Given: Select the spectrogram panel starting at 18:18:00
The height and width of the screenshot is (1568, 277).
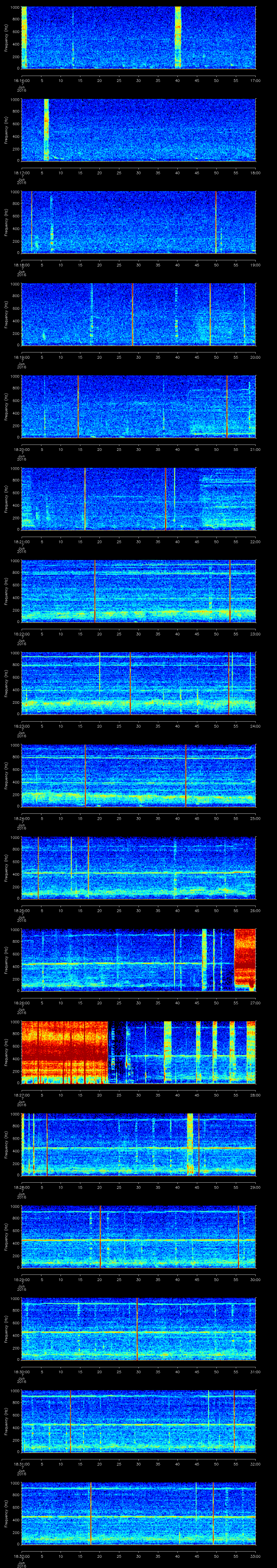Looking at the screenshot, I should tap(138, 222).
